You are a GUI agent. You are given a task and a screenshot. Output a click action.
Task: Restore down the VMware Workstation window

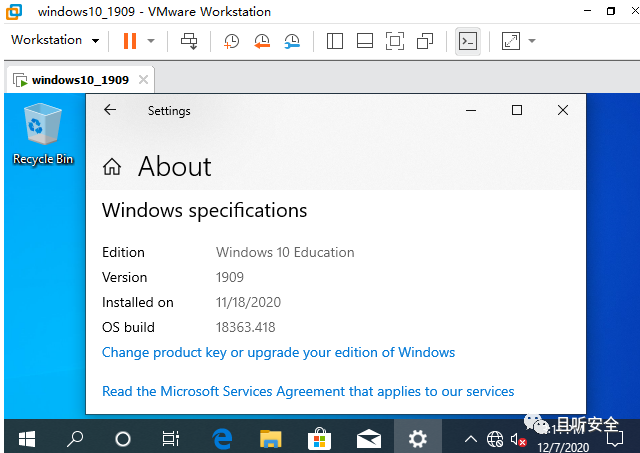tap(611, 11)
